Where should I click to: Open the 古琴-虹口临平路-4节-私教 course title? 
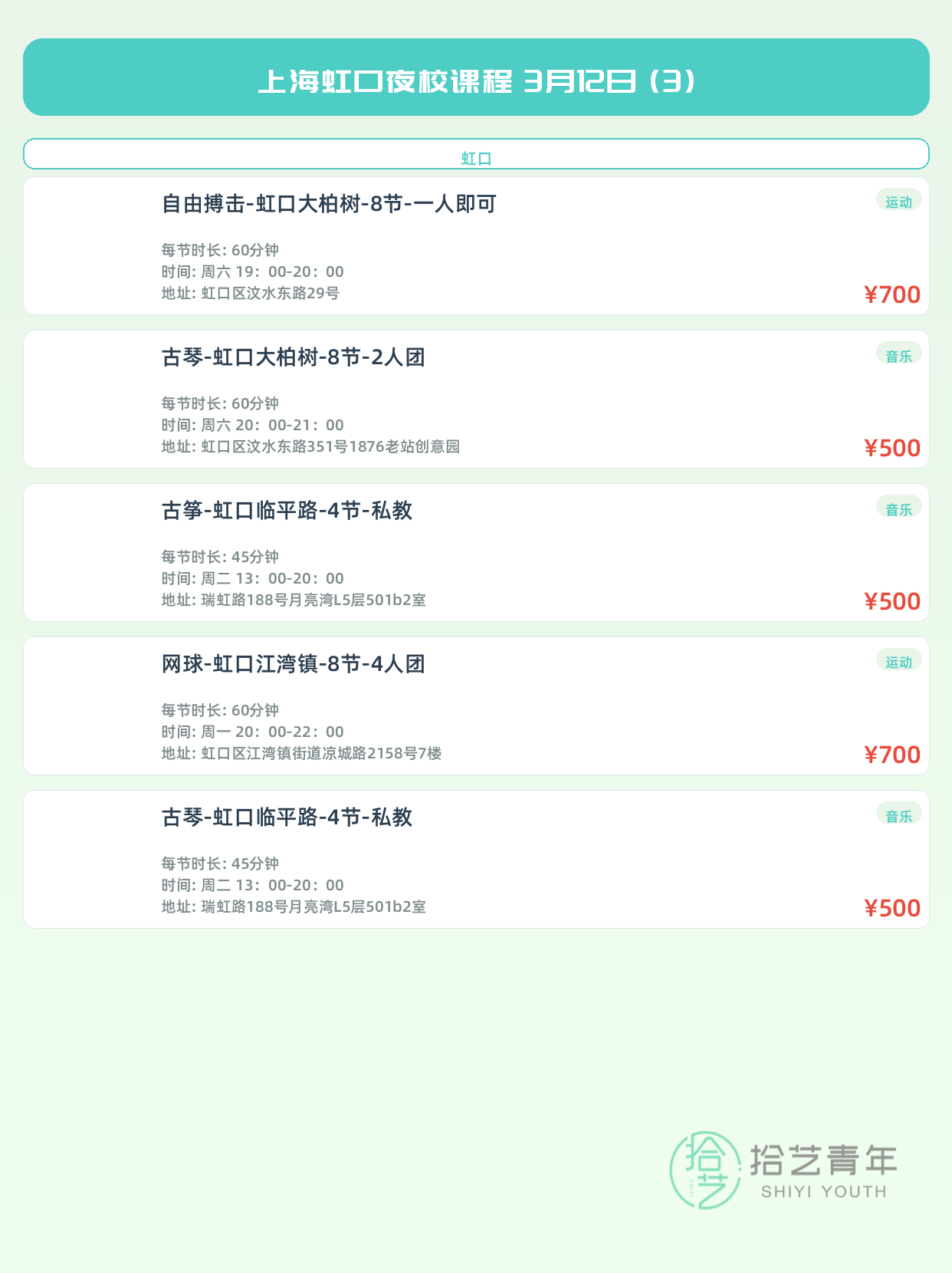coord(287,817)
